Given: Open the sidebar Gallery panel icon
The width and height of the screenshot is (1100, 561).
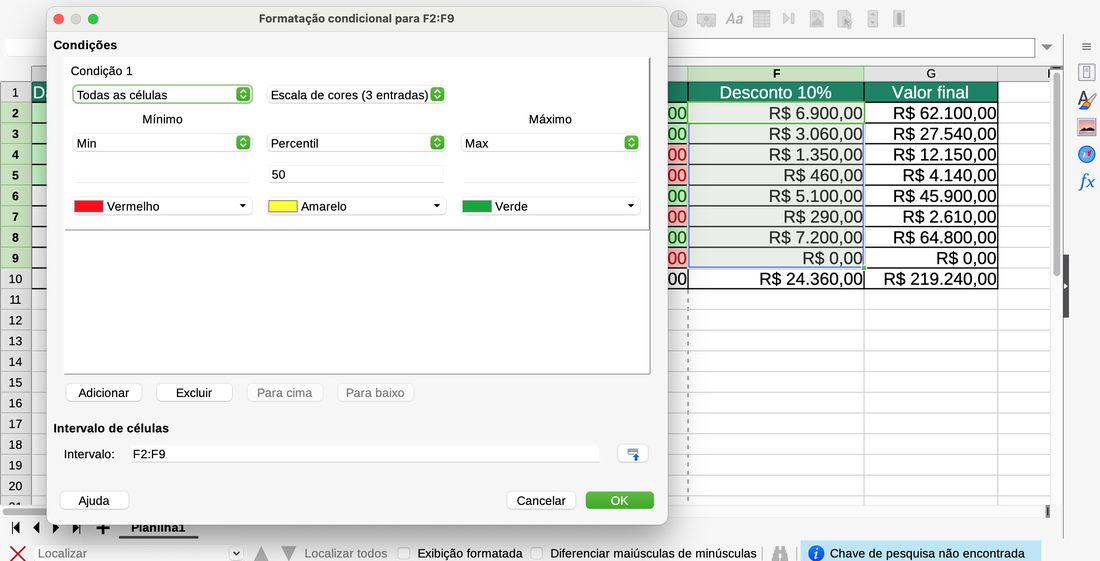Looking at the screenshot, I should point(1086,127).
